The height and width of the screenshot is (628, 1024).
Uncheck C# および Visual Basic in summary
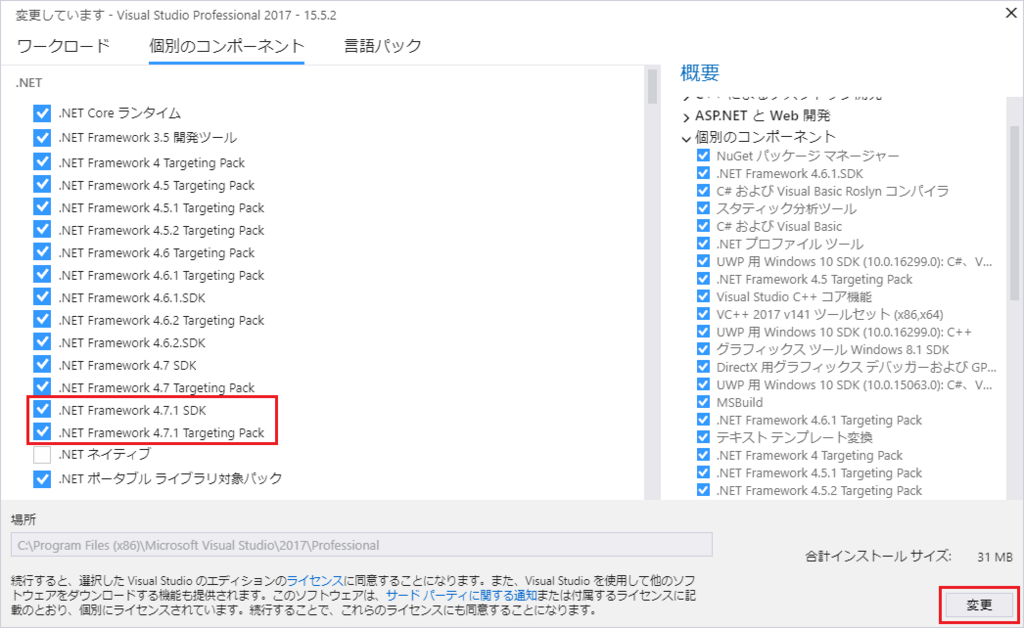click(703, 227)
